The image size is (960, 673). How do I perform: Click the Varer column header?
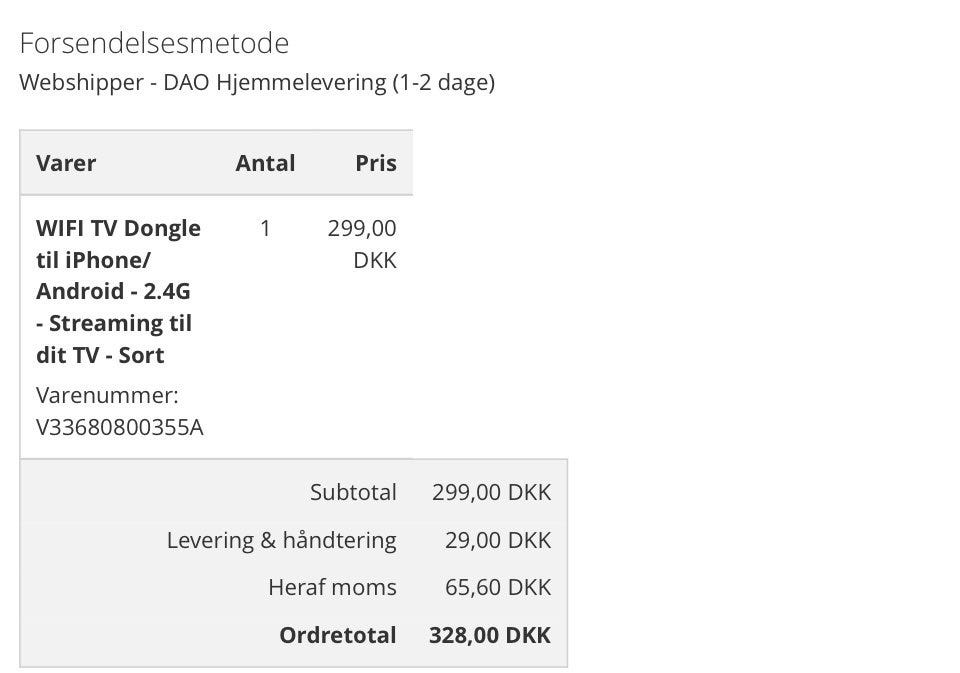pyautogui.click(x=66, y=163)
